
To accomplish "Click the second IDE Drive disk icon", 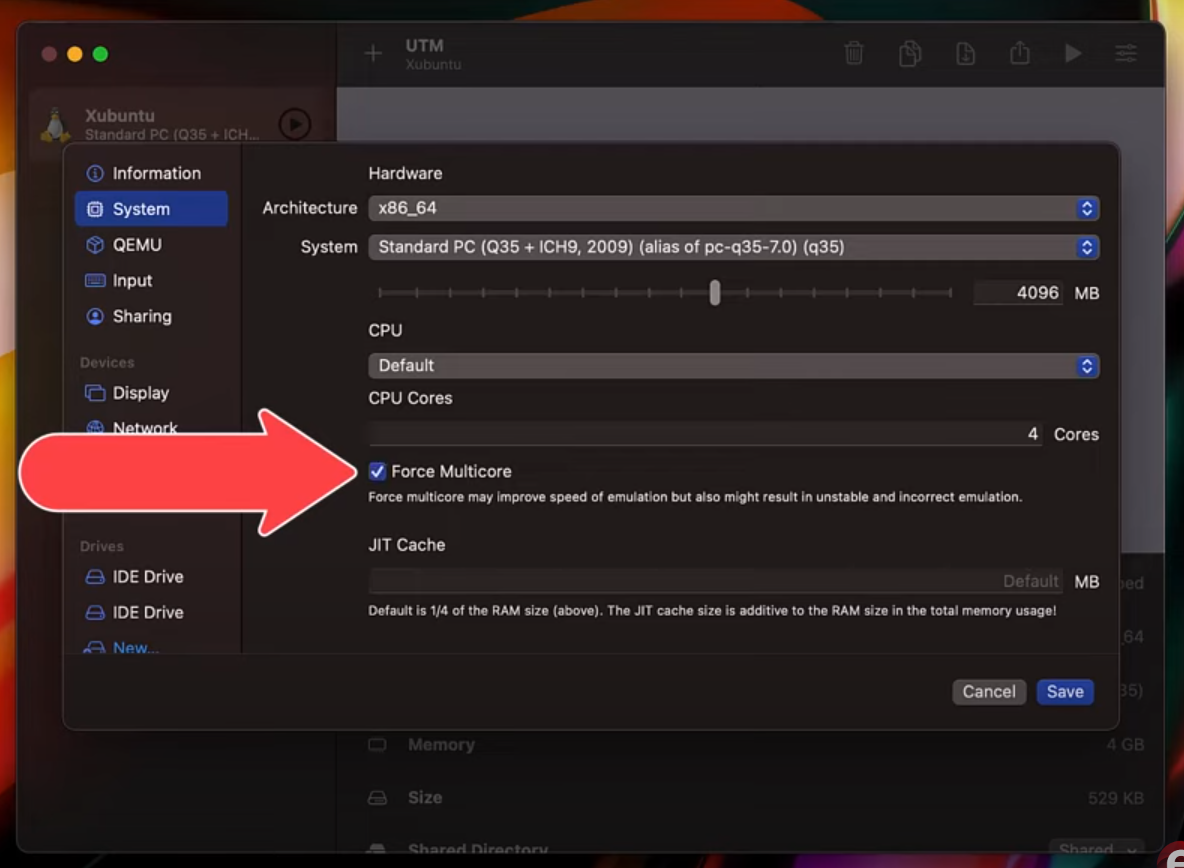I will click(x=95, y=613).
